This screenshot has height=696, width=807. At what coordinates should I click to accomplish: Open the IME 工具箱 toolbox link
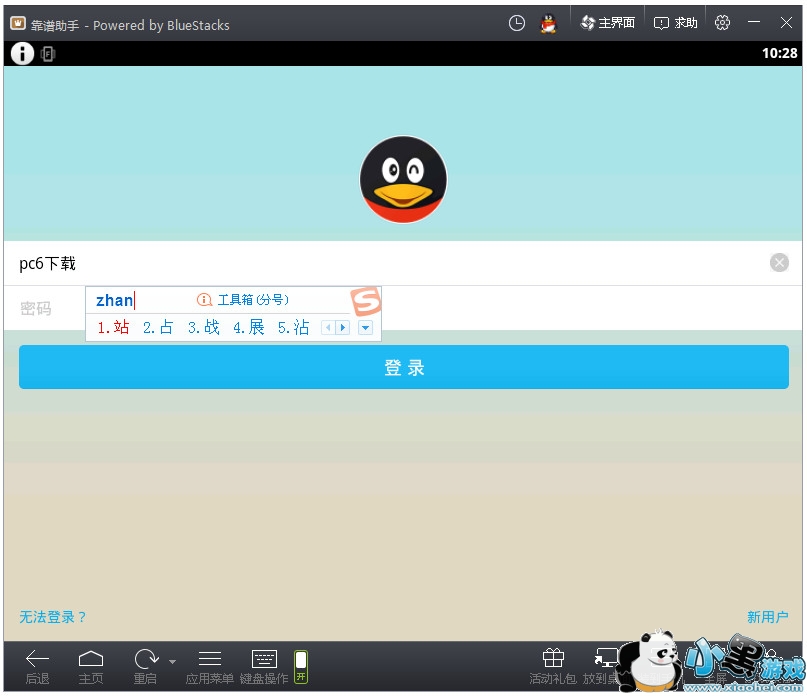(x=243, y=300)
